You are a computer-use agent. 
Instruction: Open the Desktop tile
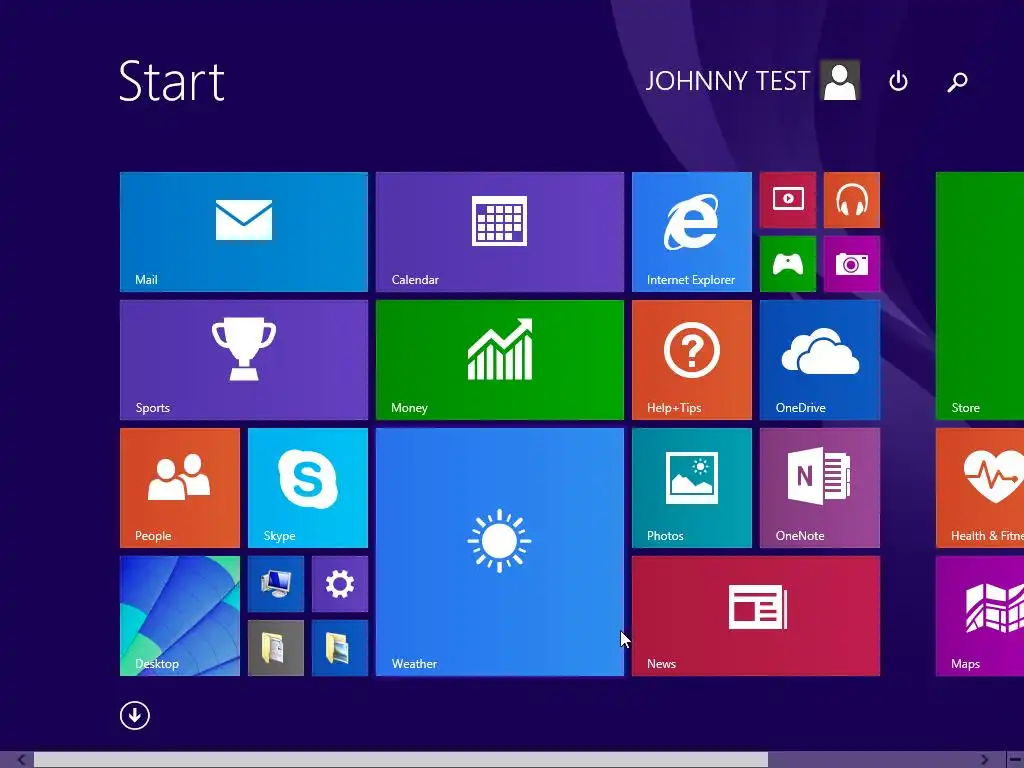tap(180, 616)
